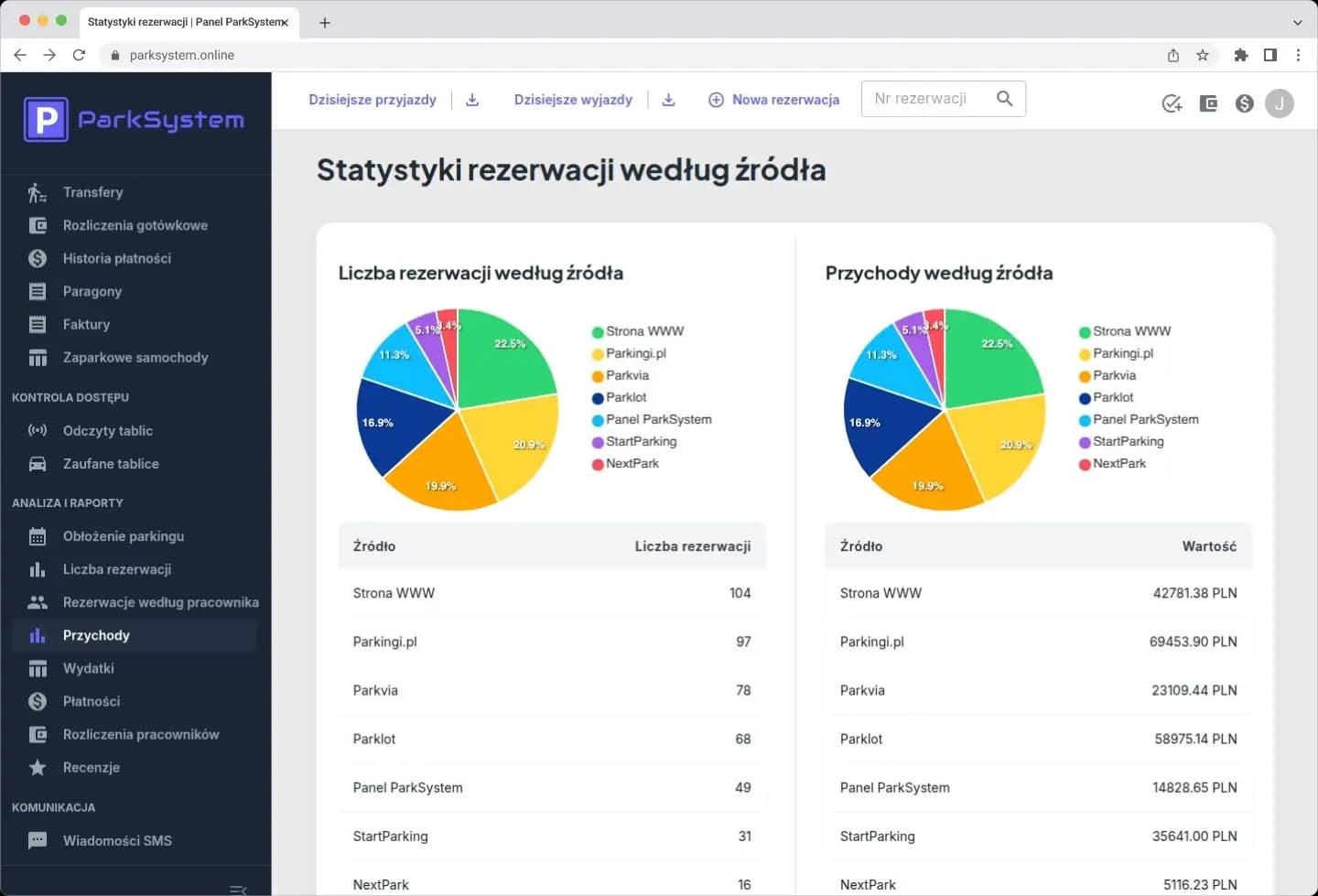This screenshot has width=1318, height=896.
Task: Click the Liczba rezerwacji bar chart icon
Action: (x=38, y=569)
